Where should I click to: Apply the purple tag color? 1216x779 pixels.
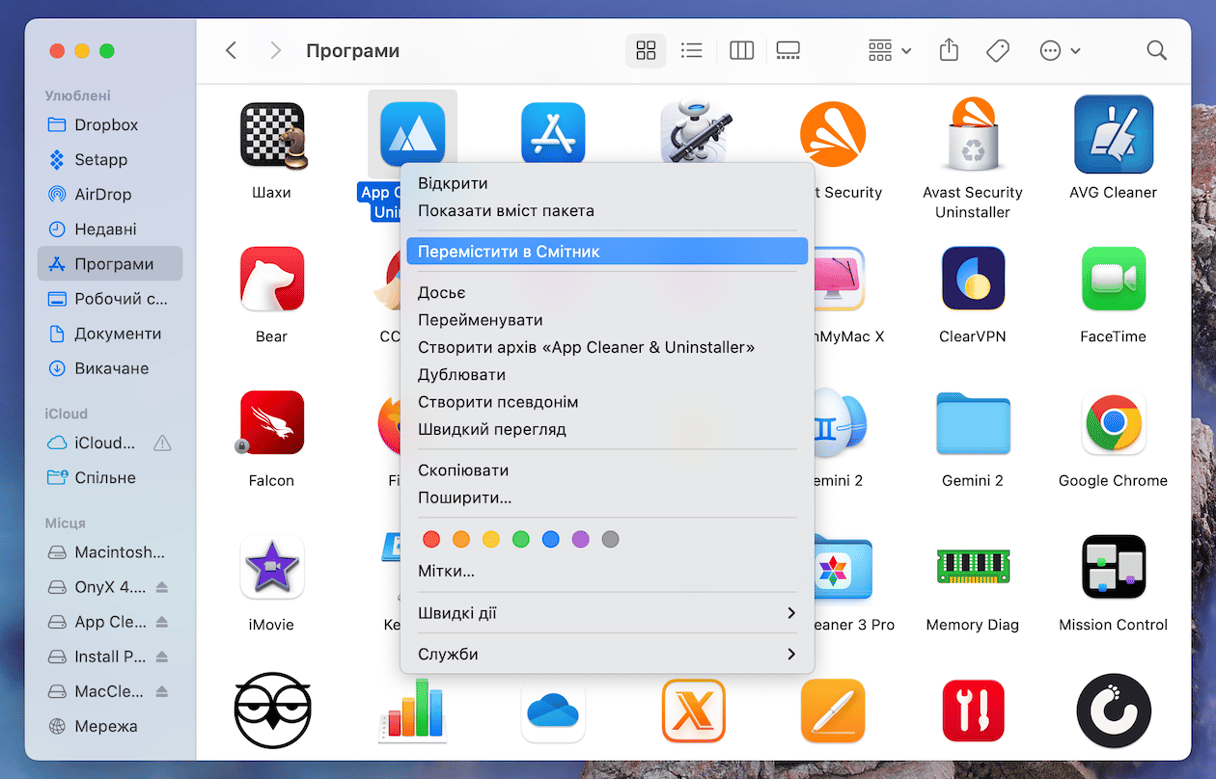pos(580,539)
